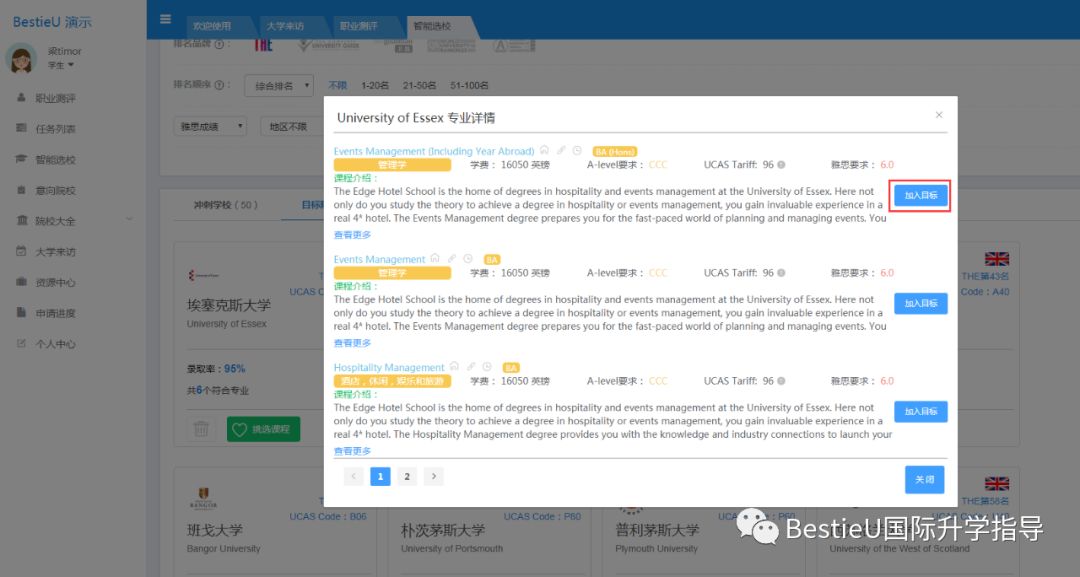Switch to the 职业测评 top tab
Screen dimensions: 1080x577
[x=358, y=26]
